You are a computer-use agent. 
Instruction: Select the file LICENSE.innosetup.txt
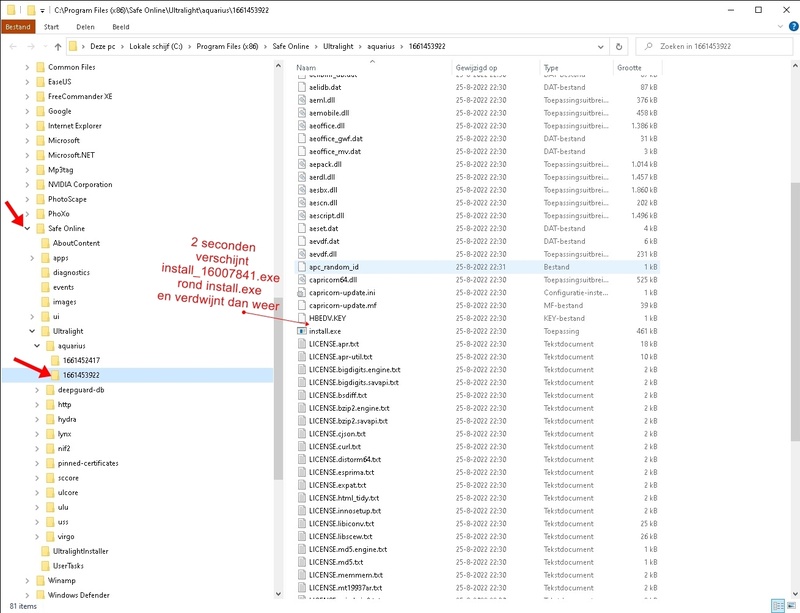345,510
